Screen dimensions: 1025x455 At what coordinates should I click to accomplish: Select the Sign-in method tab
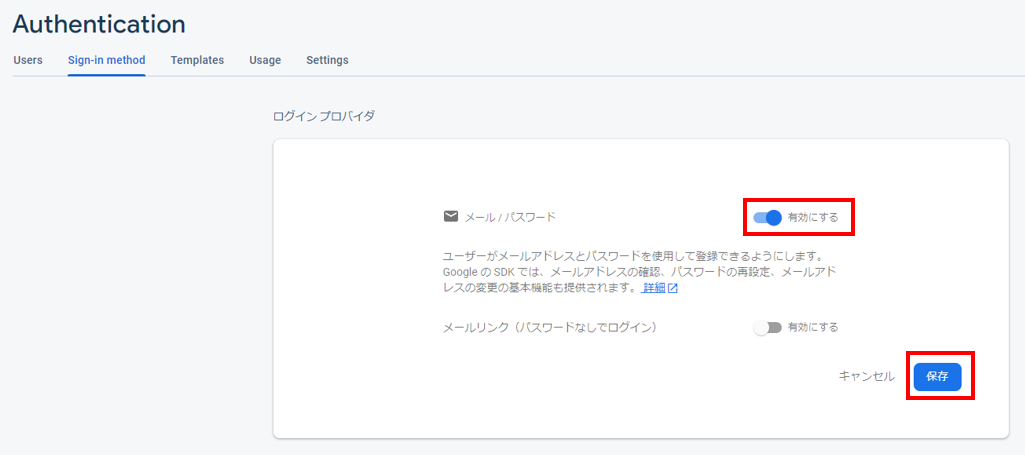pos(107,60)
